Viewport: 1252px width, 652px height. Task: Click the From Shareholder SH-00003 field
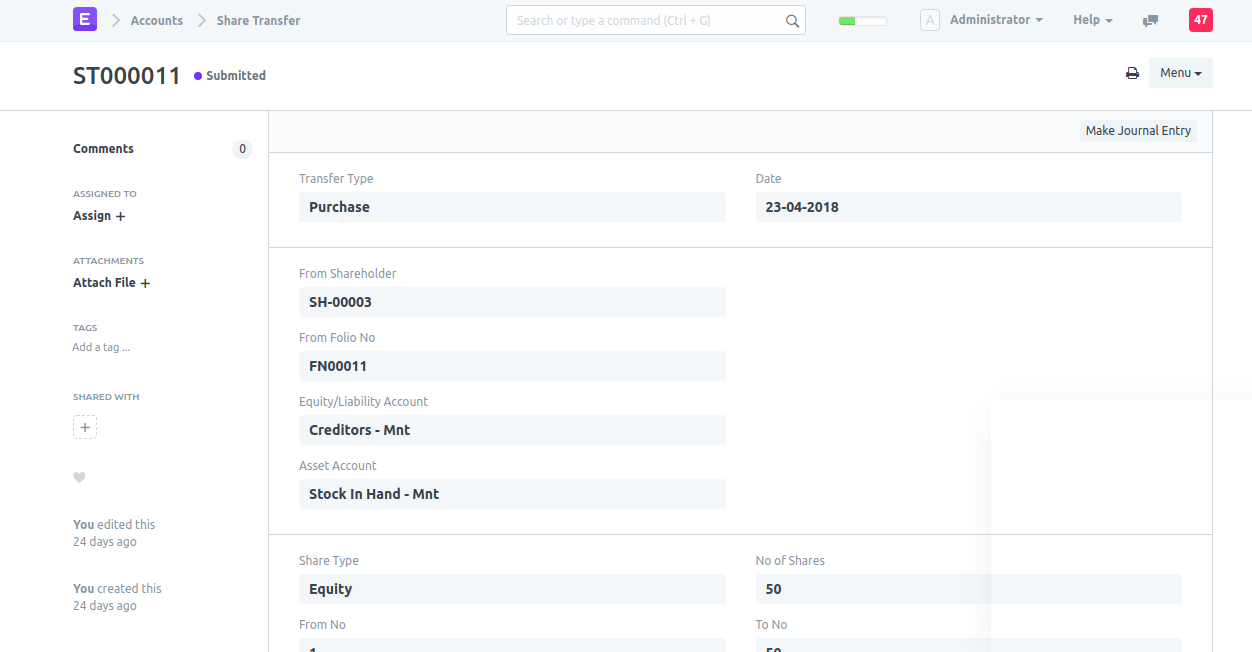(512, 301)
